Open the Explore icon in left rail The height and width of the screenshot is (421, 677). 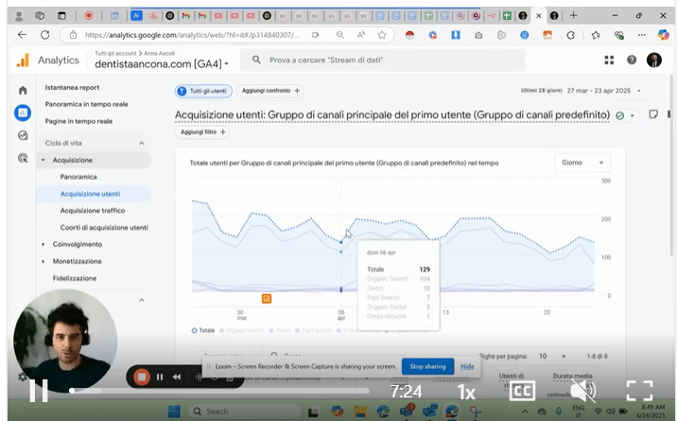[23, 136]
